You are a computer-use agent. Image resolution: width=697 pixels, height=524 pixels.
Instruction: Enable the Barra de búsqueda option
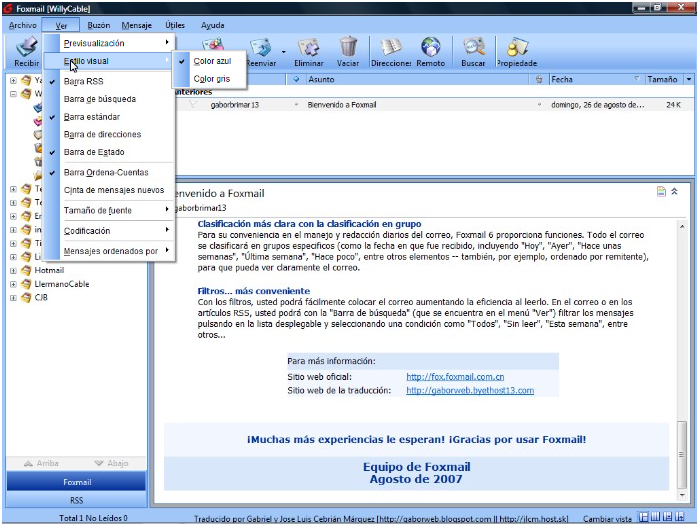pyautogui.click(x=108, y=99)
